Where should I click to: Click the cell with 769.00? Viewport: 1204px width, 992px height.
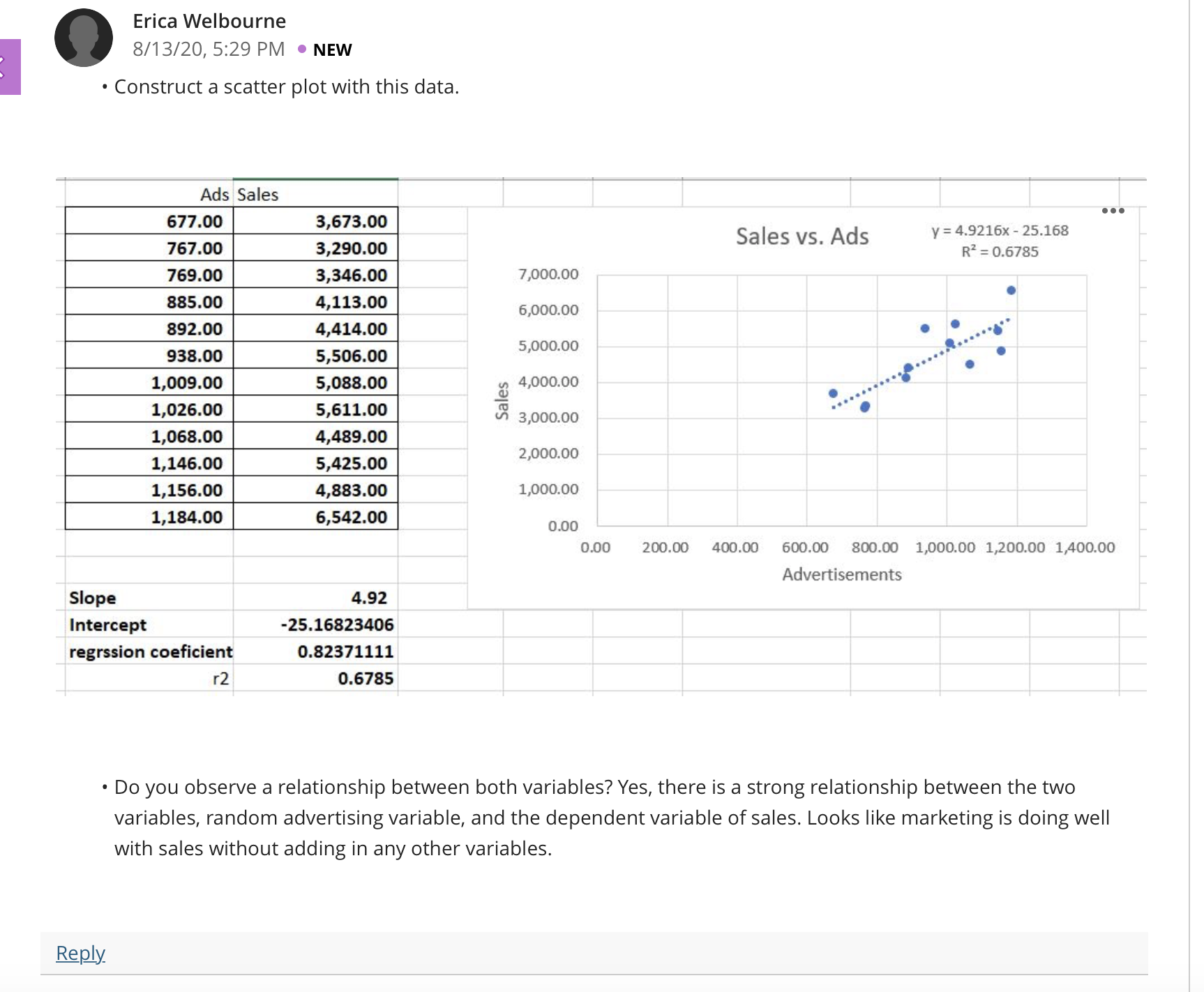pyautogui.click(x=149, y=275)
